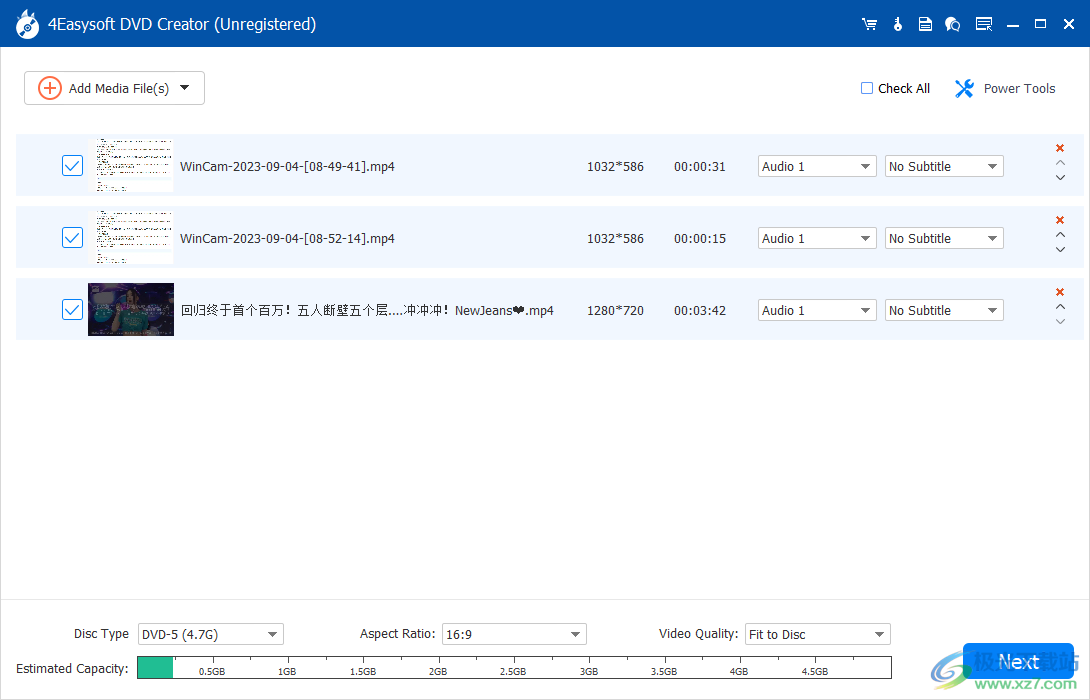Open the title bar menu icon

[x=984, y=23]
